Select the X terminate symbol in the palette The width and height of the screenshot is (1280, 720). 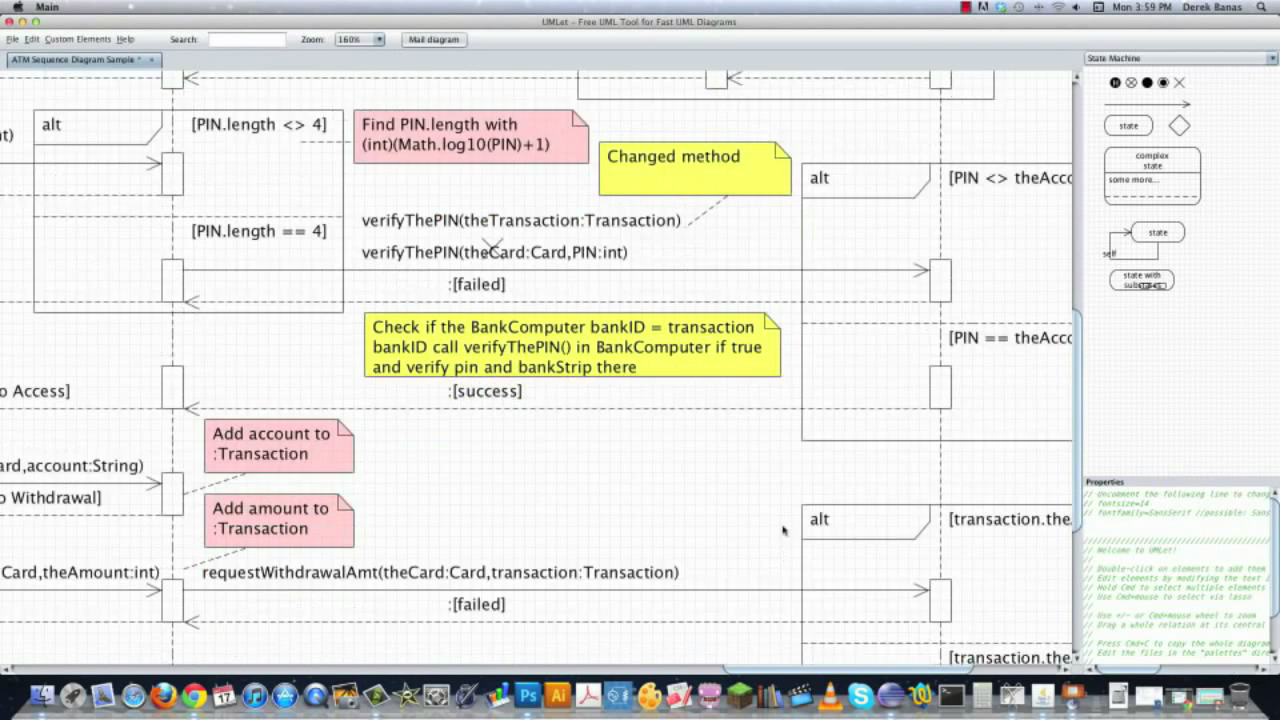(1179, 83)
